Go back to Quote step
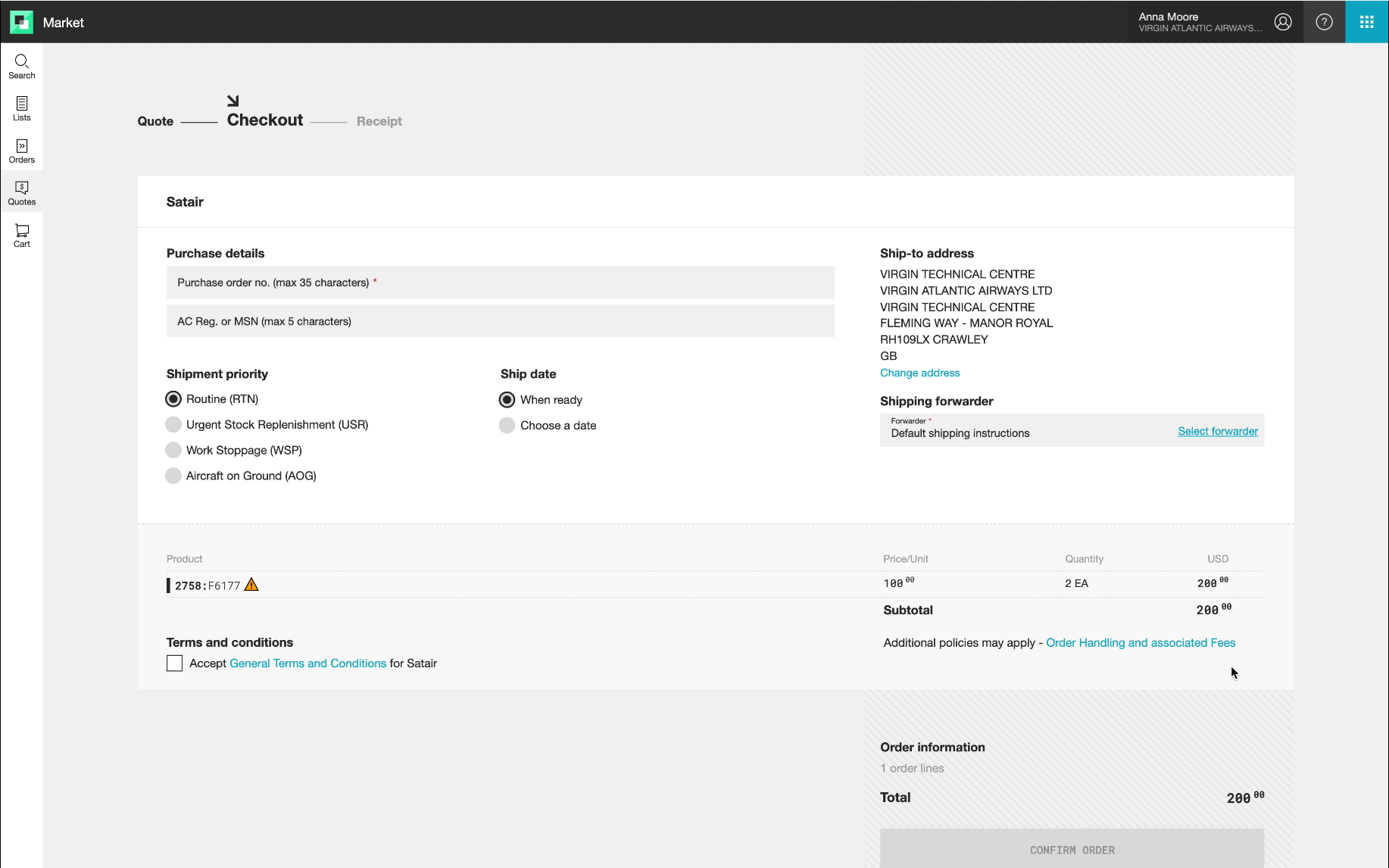 155,121
